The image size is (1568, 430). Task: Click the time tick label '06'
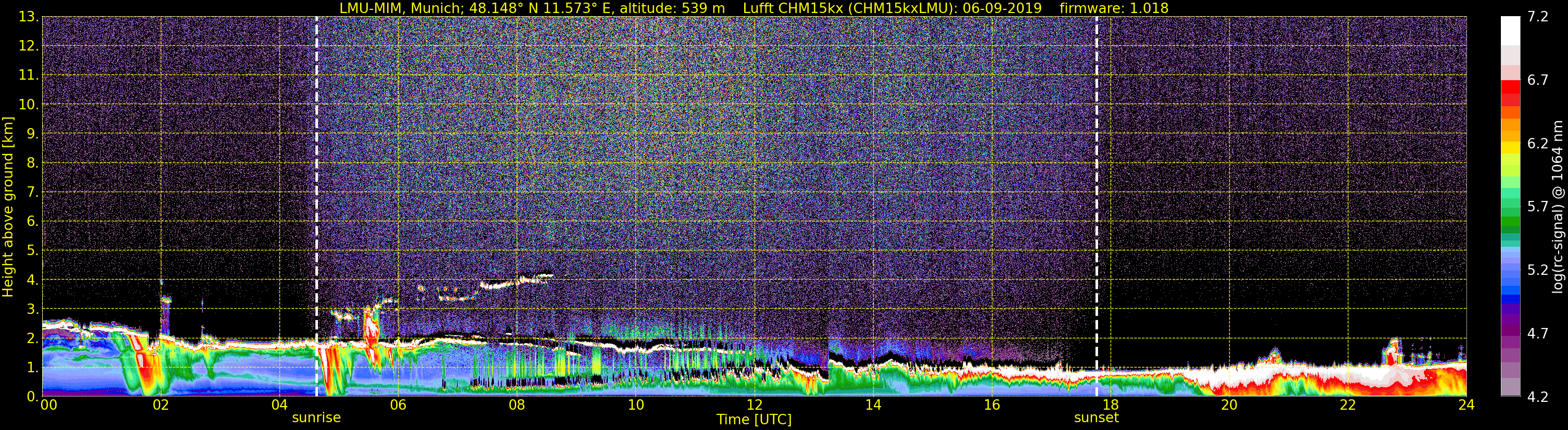(x=398, y=405)
